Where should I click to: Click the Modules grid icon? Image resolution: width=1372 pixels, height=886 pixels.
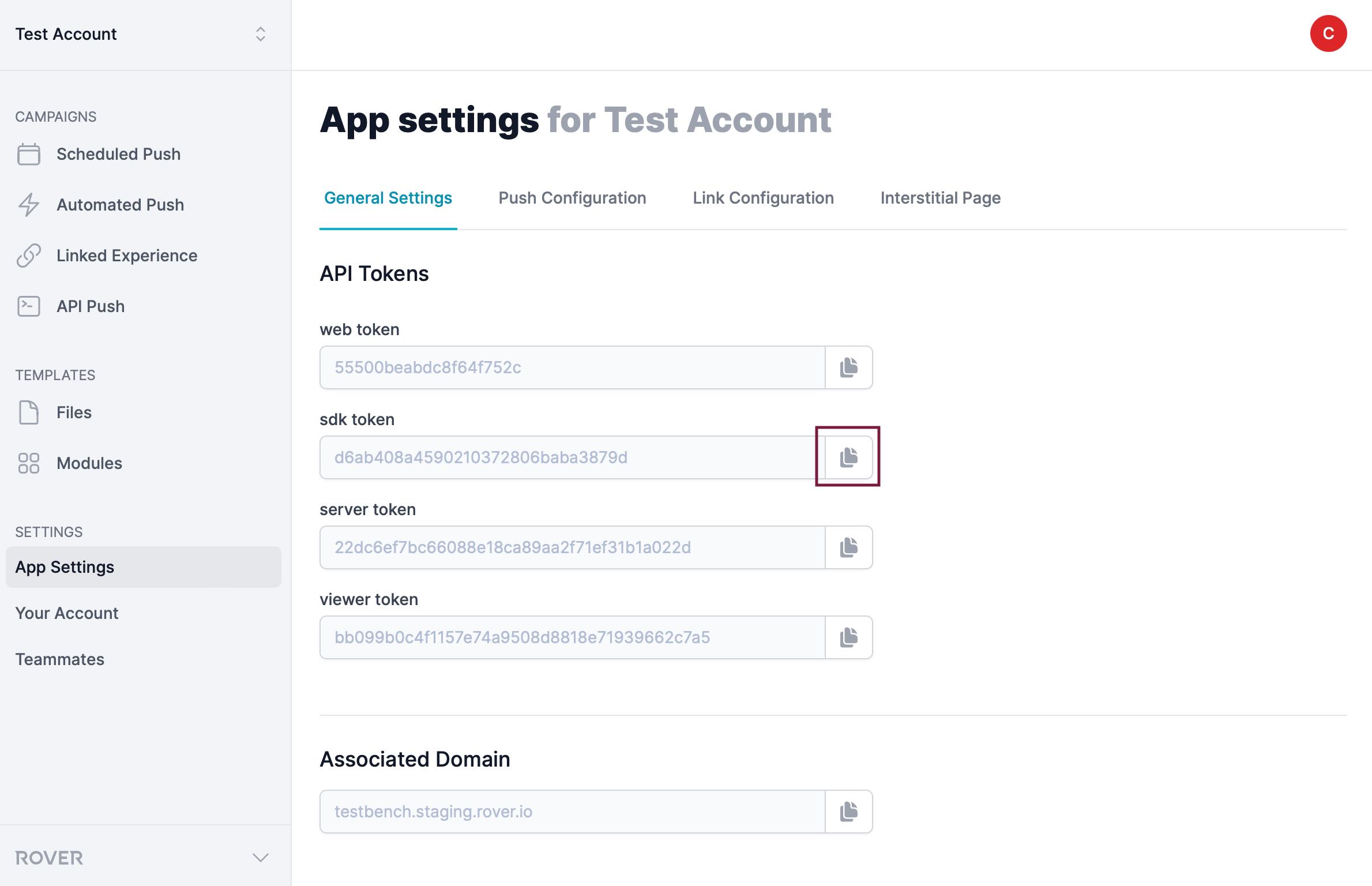click(29, 463)
